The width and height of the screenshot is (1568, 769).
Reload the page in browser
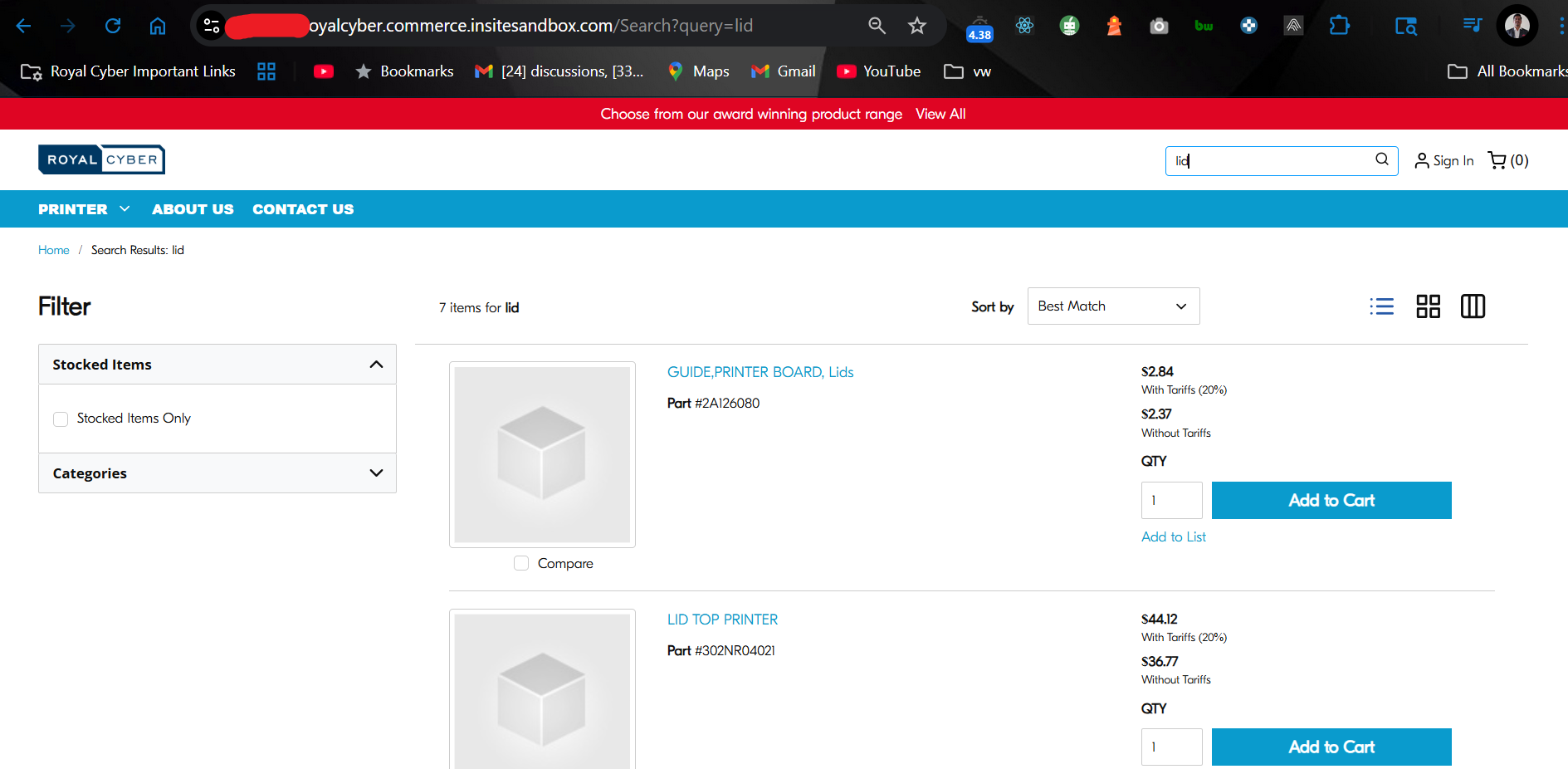tap(113, 26)
